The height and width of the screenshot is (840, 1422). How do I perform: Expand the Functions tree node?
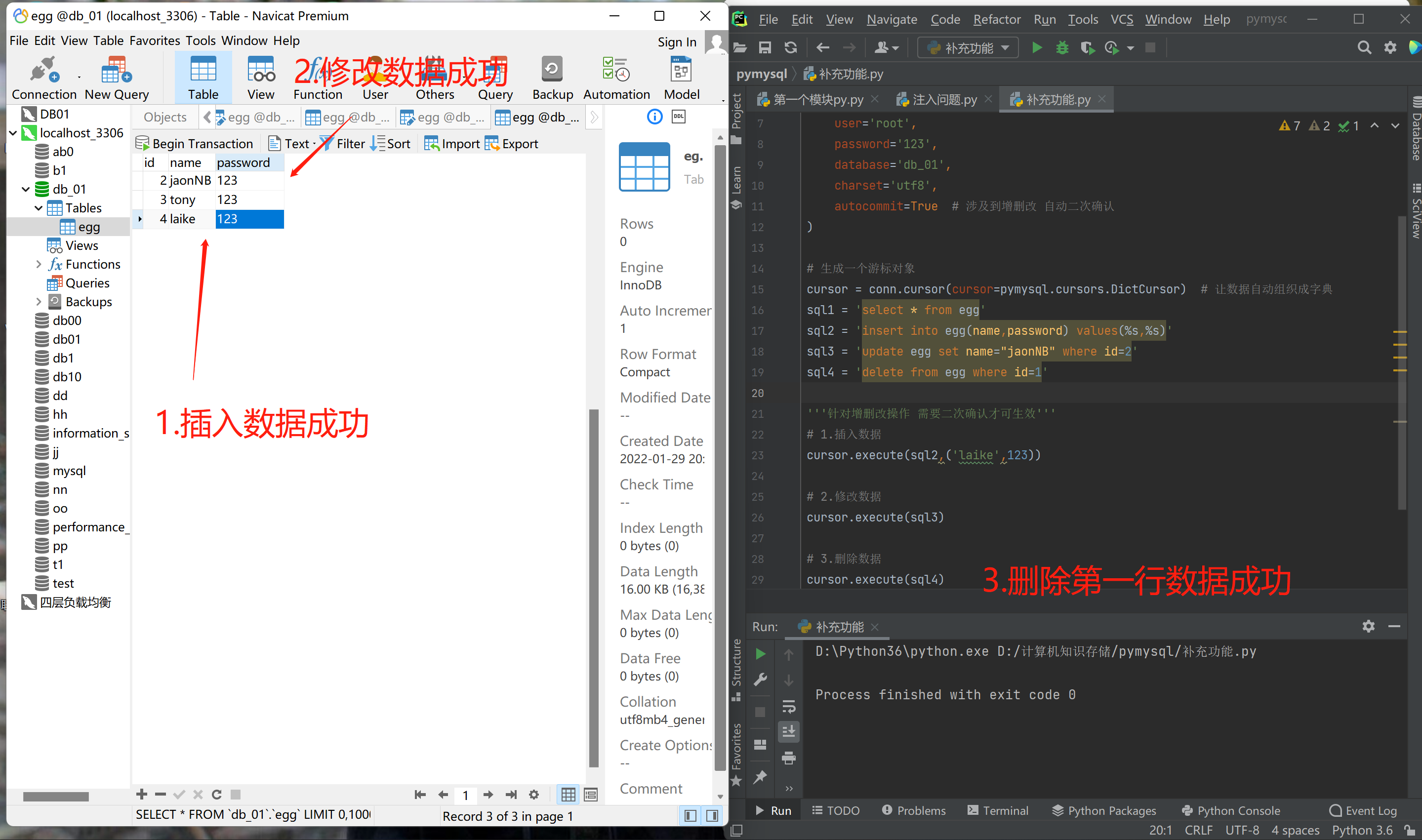click(39, 264)
